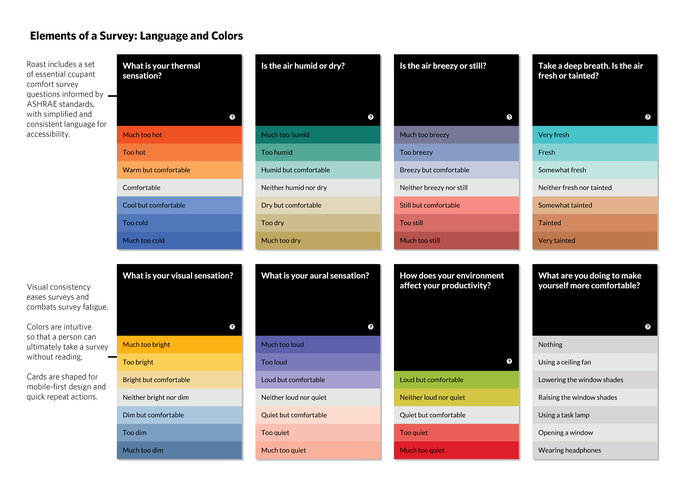Pick 'Much too still' option

(457, 241)
